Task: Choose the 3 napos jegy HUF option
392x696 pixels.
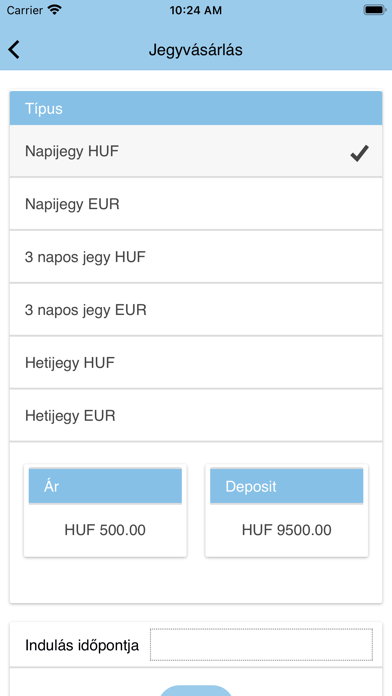Action: pyautogui.click(x=196, y=257)
